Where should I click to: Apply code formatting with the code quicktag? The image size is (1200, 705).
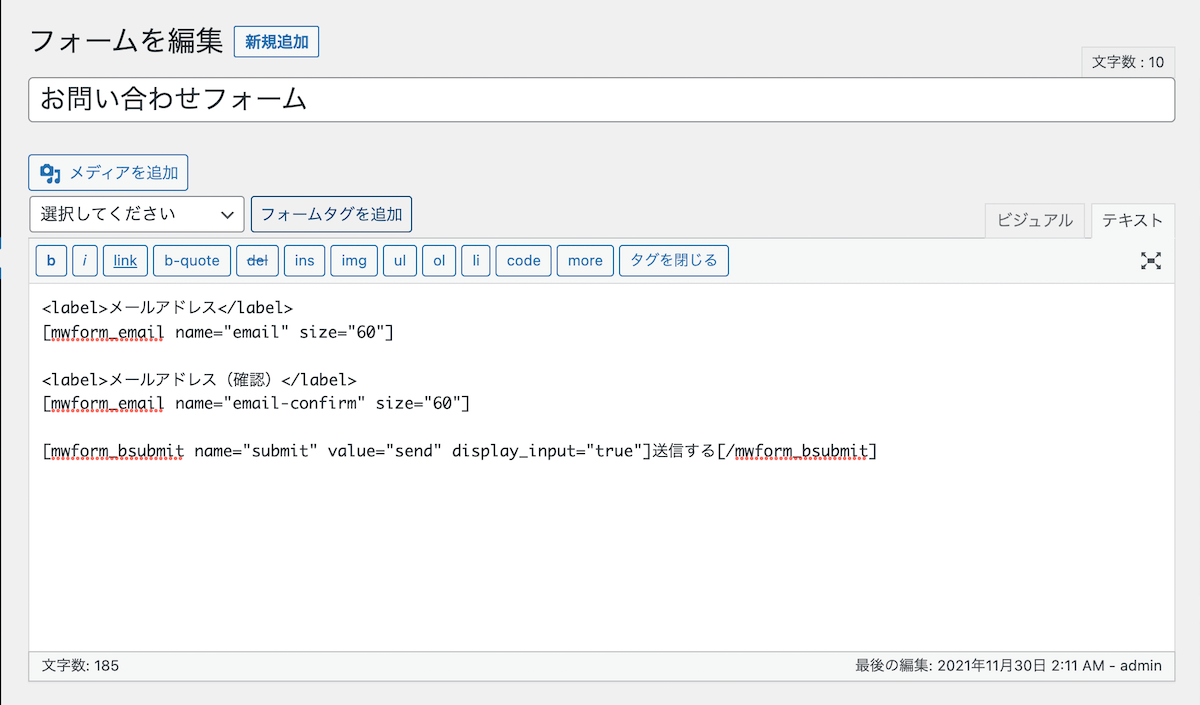tap(523, 260)
